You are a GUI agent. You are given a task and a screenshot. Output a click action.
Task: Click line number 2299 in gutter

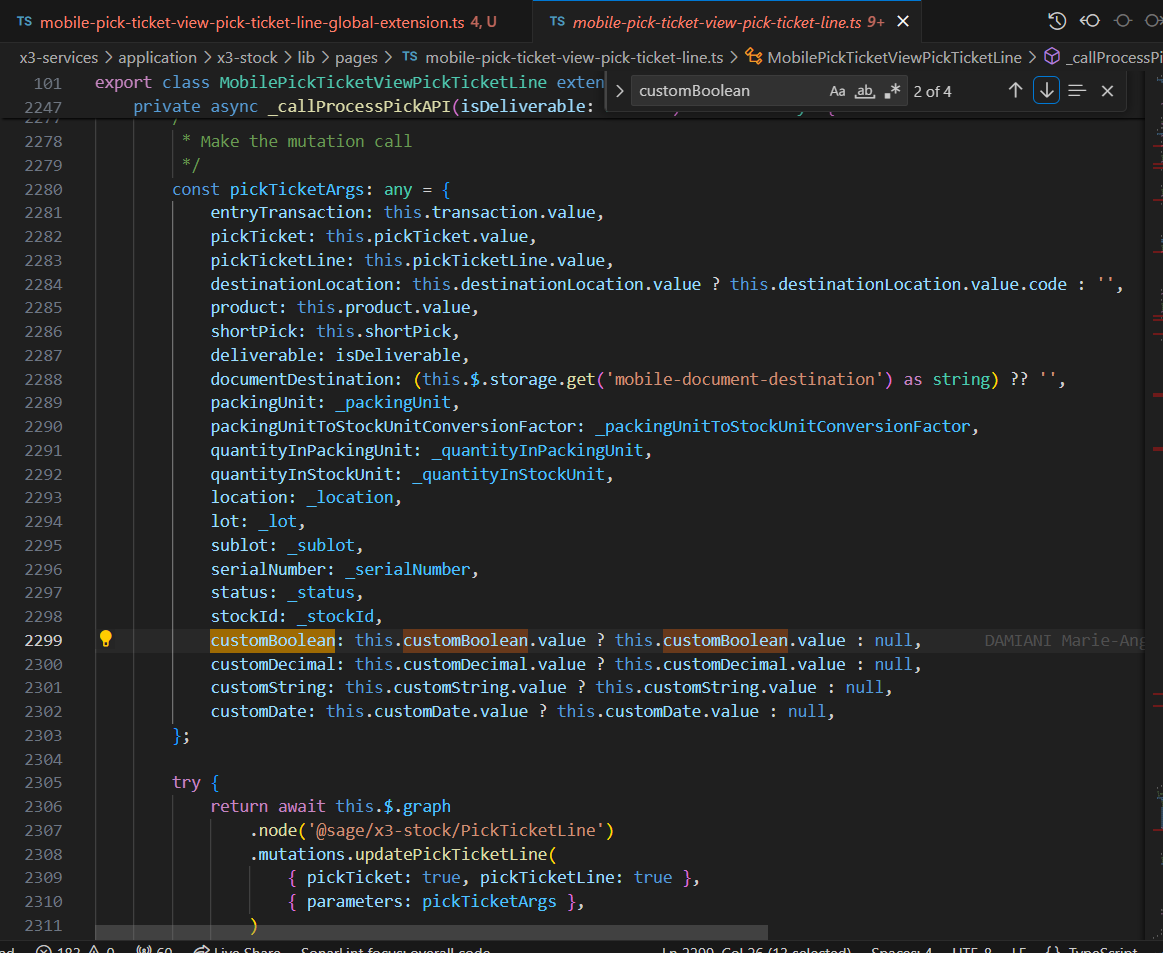tap(43, 640)
